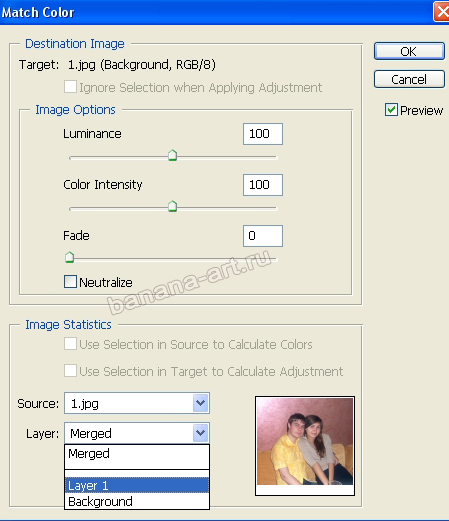449x521 pixels.
Task: Focus the Color Intensity value field
Action: click(x=263, y=185)
